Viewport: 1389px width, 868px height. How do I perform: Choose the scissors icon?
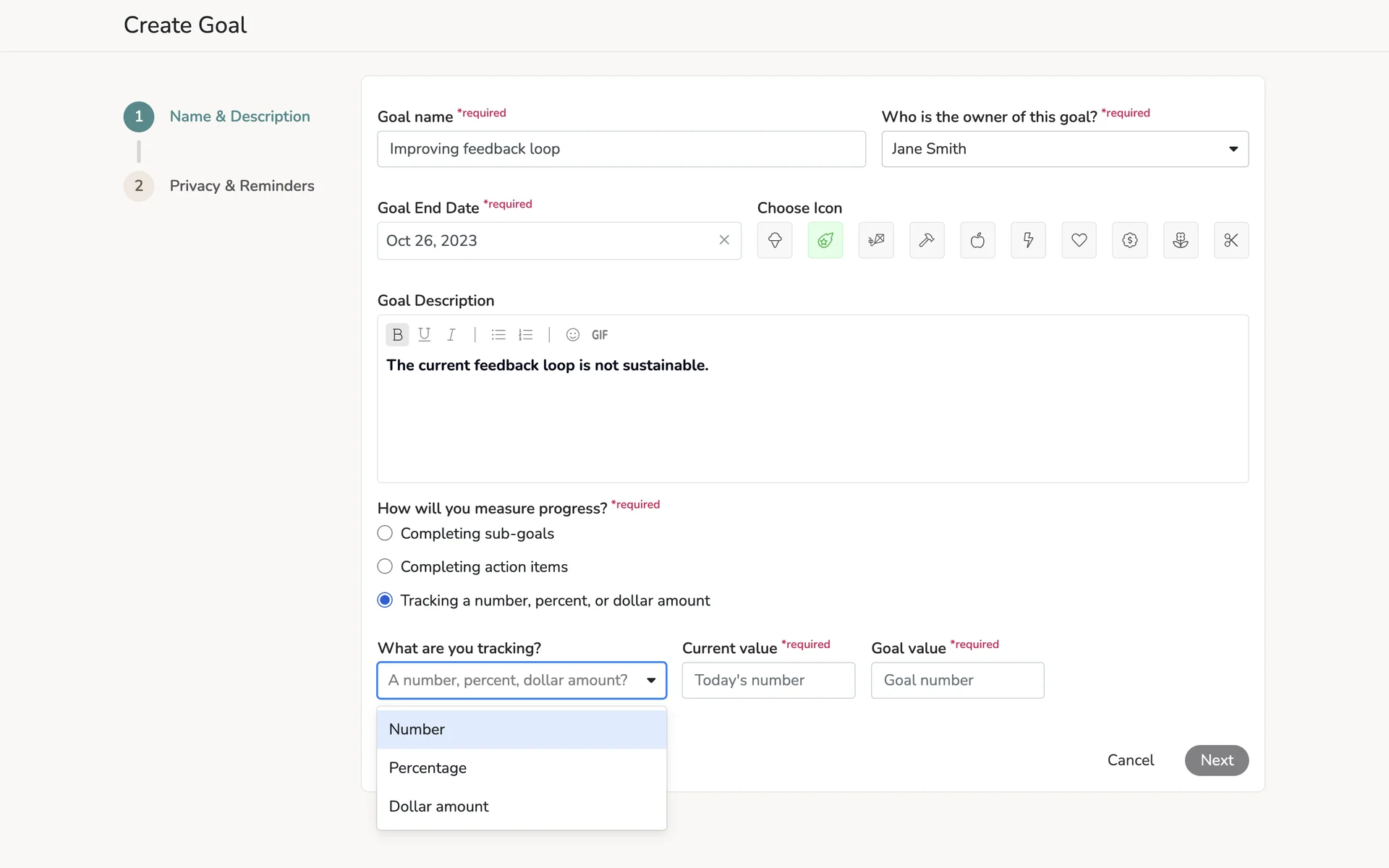pos(1231,240)
